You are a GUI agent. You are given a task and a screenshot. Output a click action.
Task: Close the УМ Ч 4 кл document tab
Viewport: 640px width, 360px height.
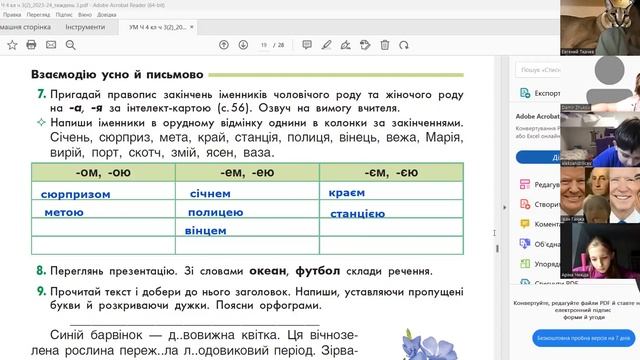(x=191, y=27)
